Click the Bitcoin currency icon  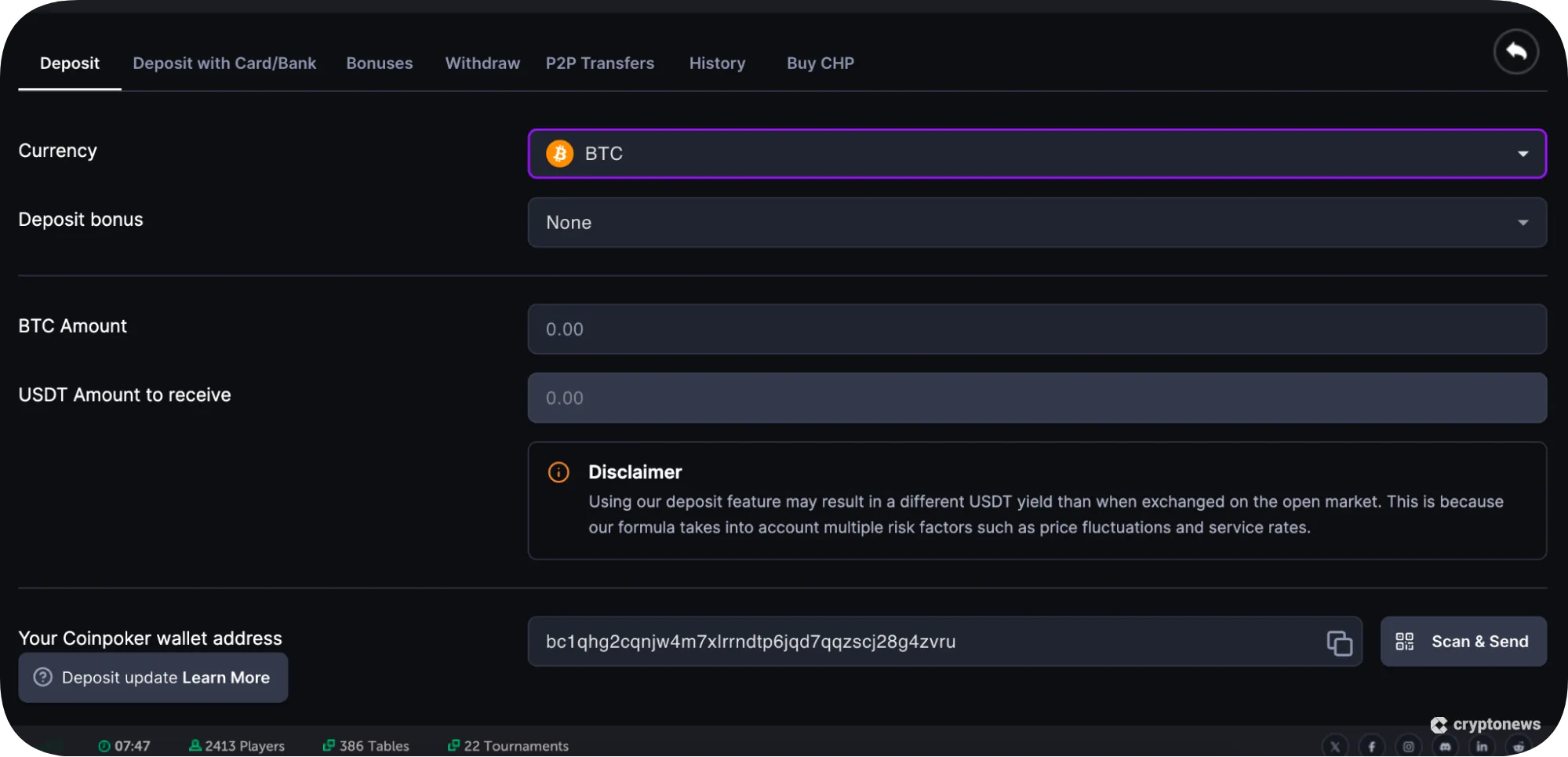(559, 154)
